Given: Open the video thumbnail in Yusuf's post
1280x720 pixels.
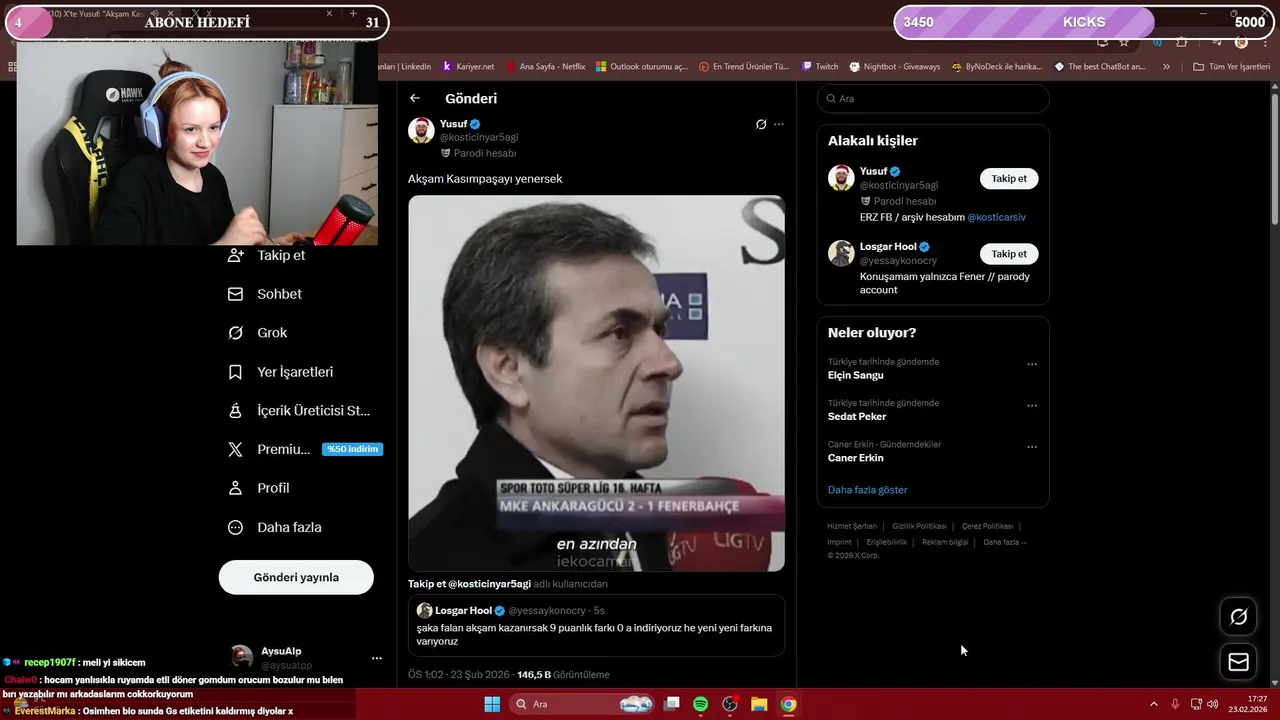Looking at the screenshot, I should [x=596, y=383].
